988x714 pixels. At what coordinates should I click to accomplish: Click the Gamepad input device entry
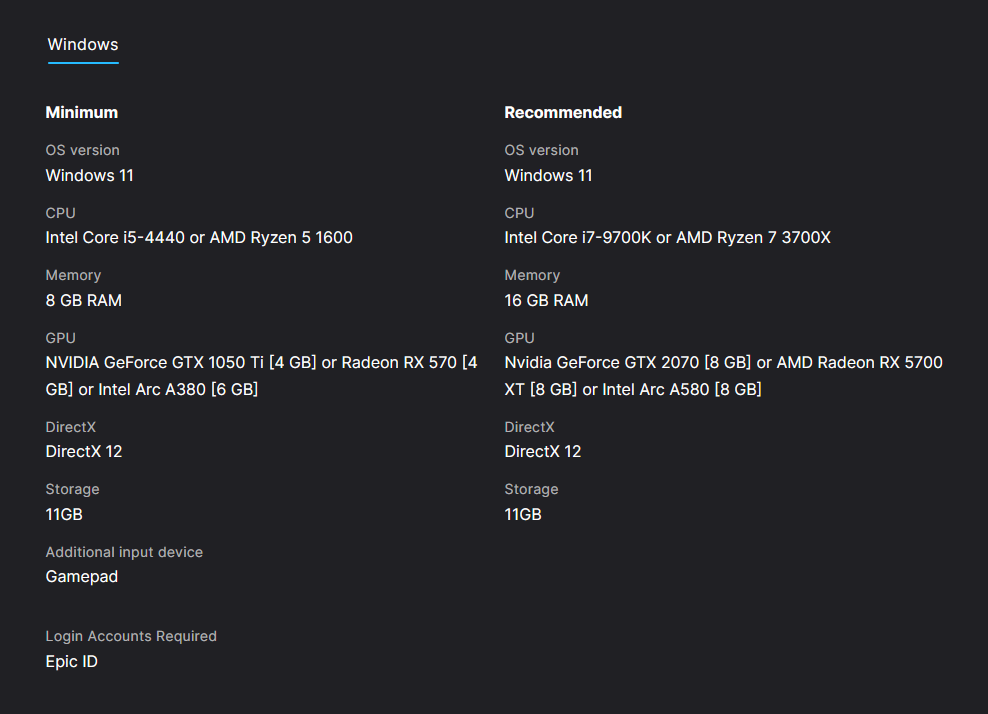click(x=82, y=577)
